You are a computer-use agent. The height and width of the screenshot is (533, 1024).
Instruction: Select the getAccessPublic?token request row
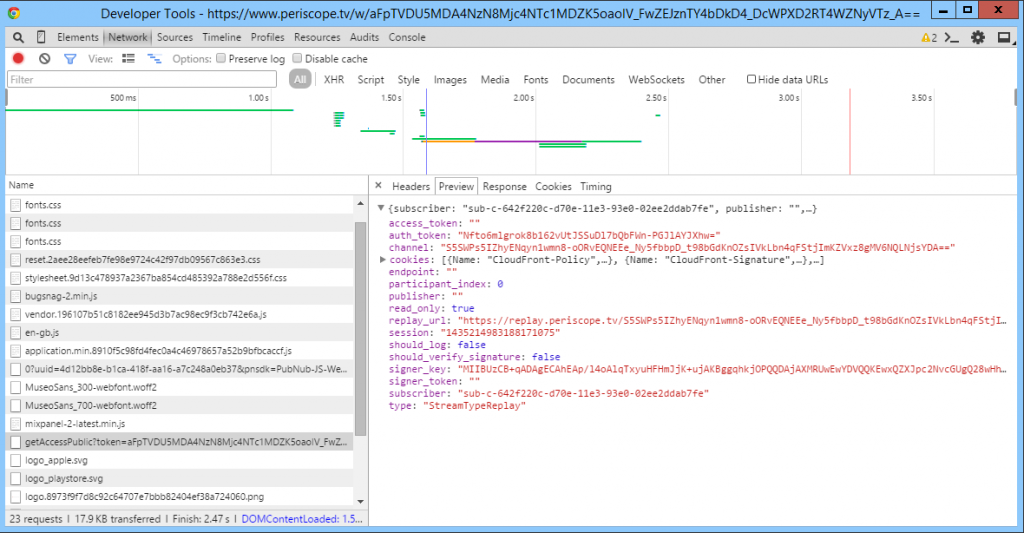180,442
